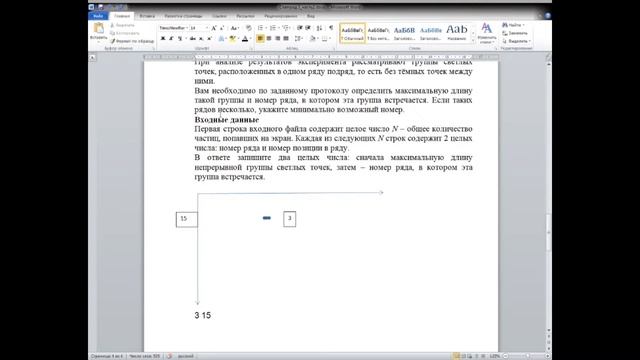Click the Clear Formatting icon
640x360 pixels.
(x=249, y=28)
